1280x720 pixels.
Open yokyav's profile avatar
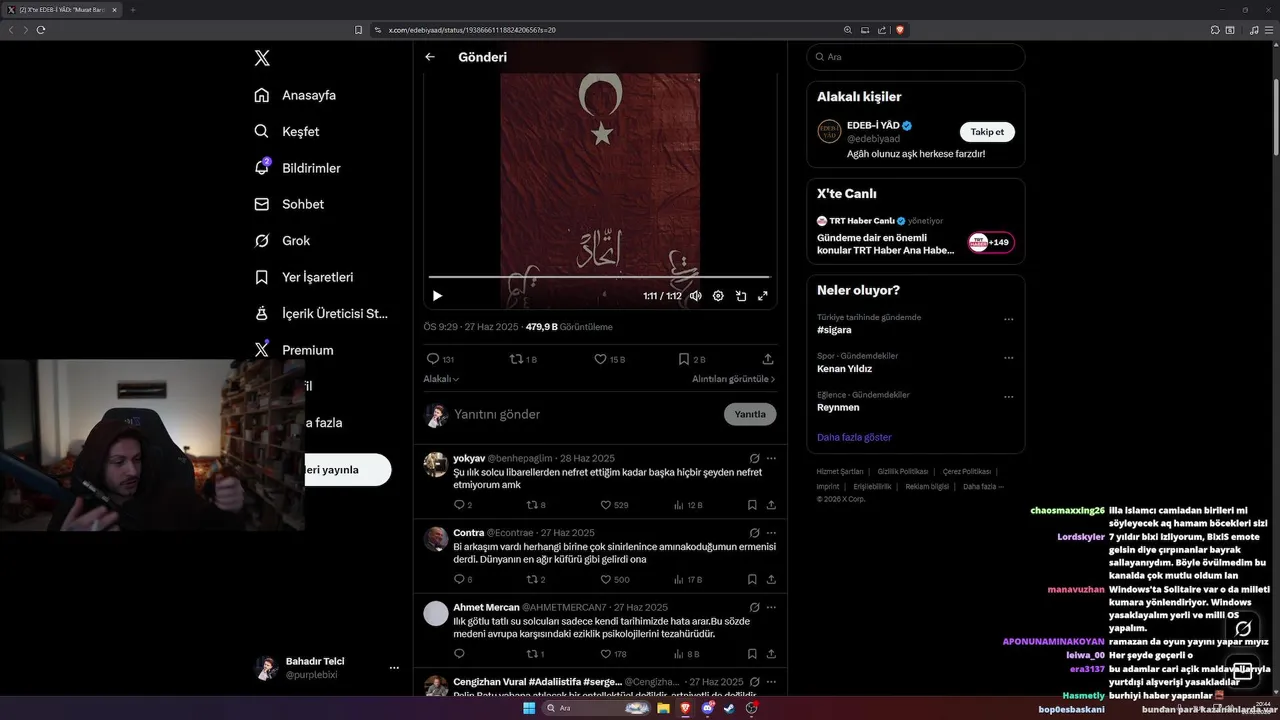[436, 464]
